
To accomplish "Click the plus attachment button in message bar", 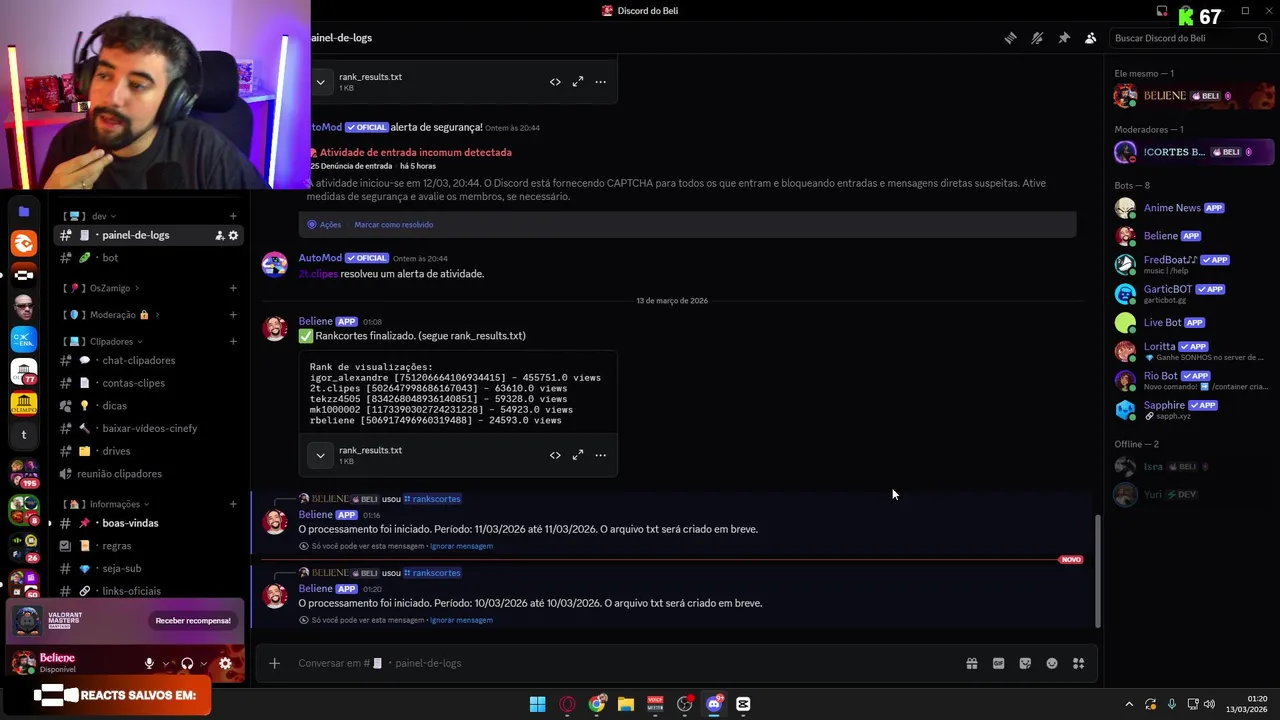I will coord(274,663).
